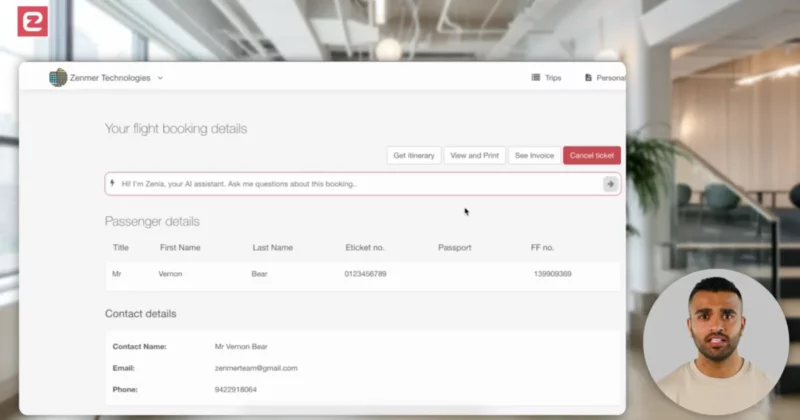The height and width of the screenshot is (420, 800).
Task: Click the red Cancel ticket button
Action: pos(591,156)
